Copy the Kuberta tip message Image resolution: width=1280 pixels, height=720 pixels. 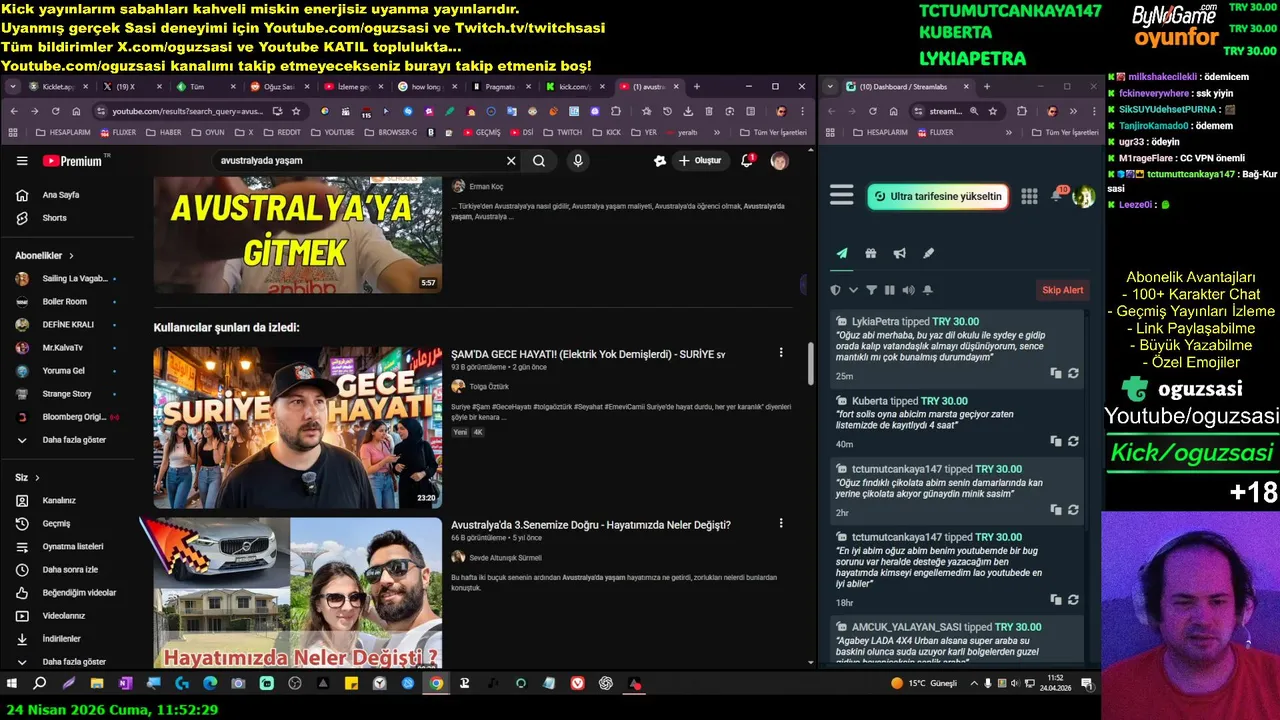point(1056,441)
